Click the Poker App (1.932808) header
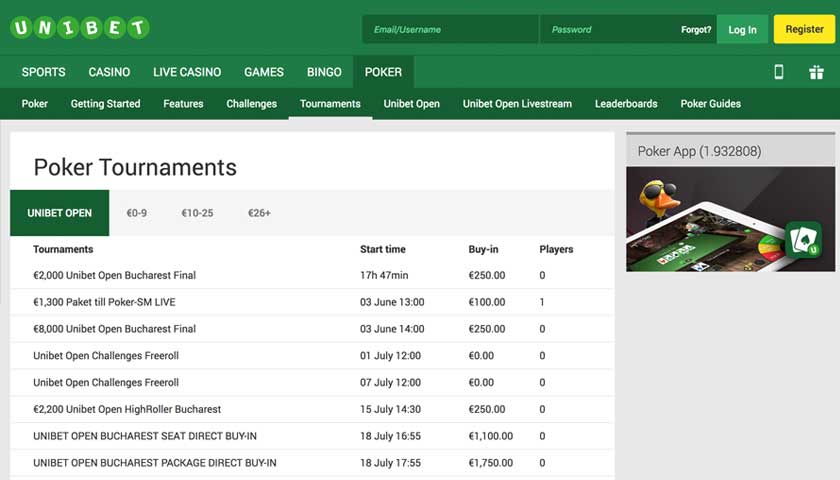 click(699, 151)
